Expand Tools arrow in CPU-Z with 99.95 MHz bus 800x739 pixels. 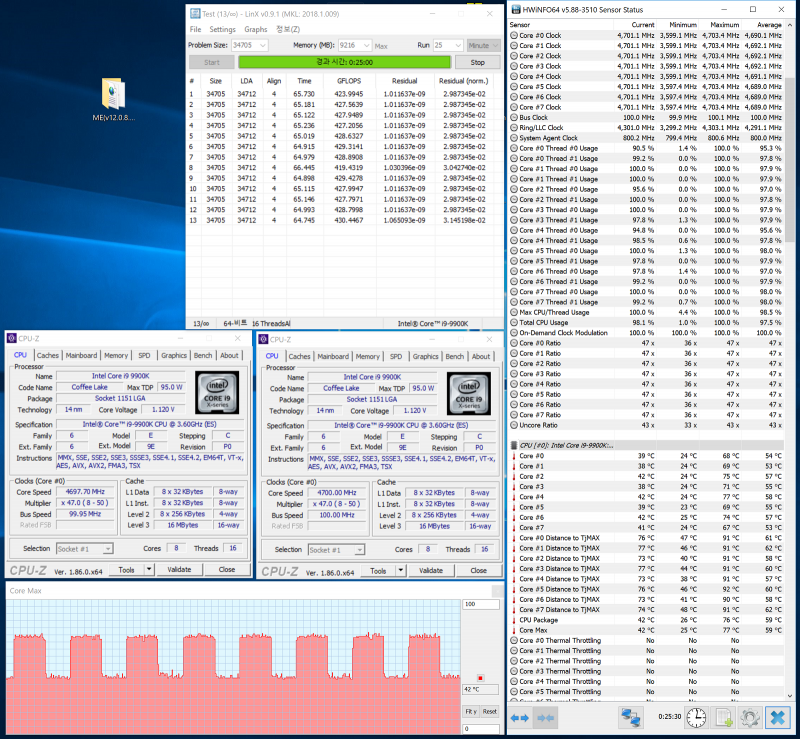pos(149,570)
